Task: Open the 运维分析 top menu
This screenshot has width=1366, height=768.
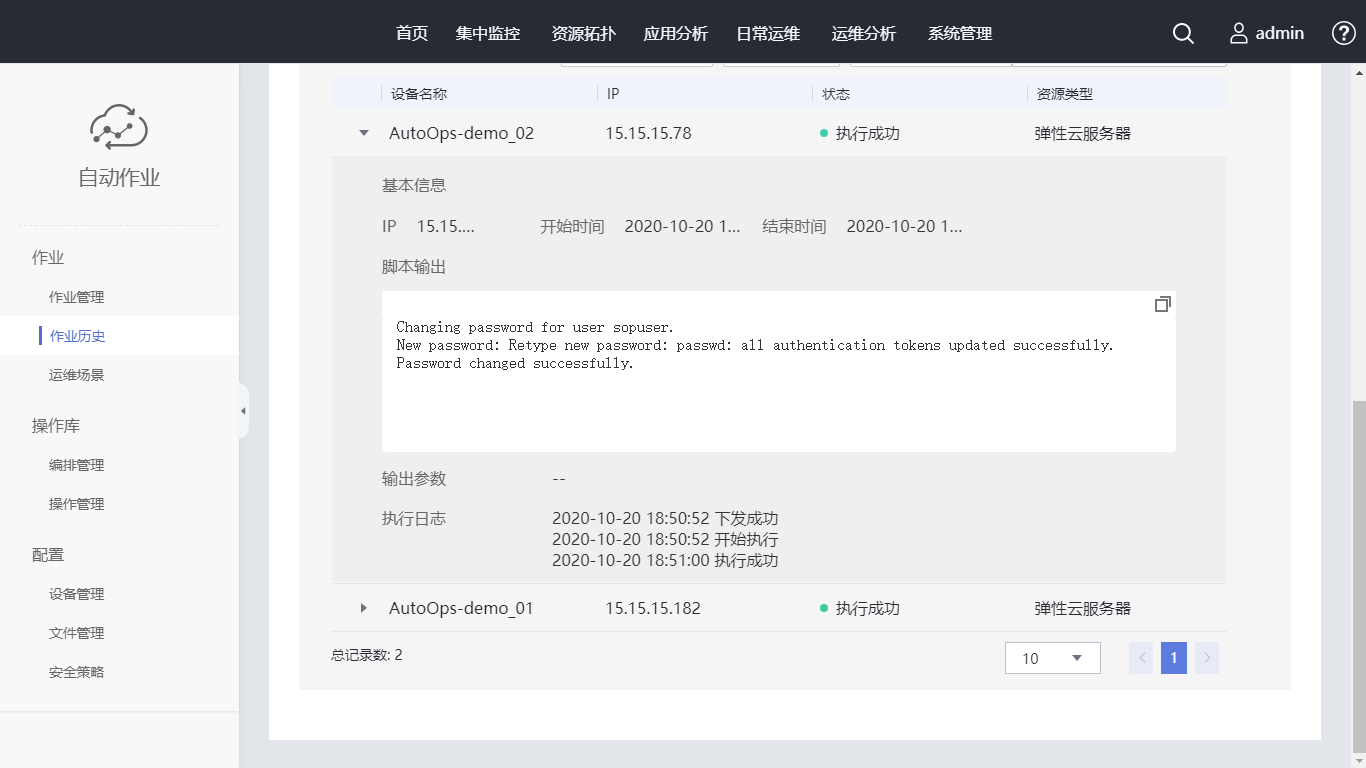Action: 864,33
